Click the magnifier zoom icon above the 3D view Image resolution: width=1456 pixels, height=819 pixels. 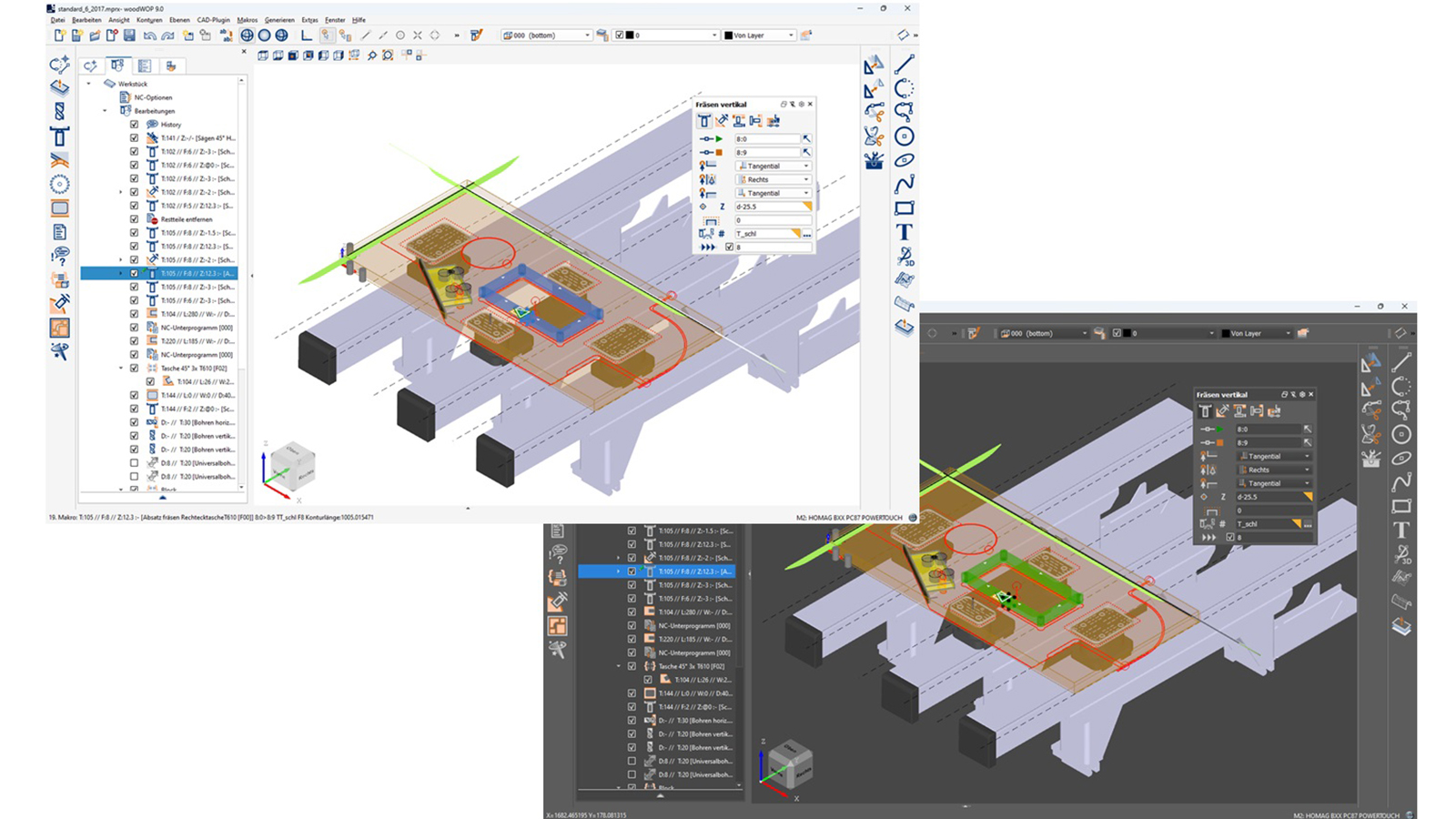pos(371,56)
